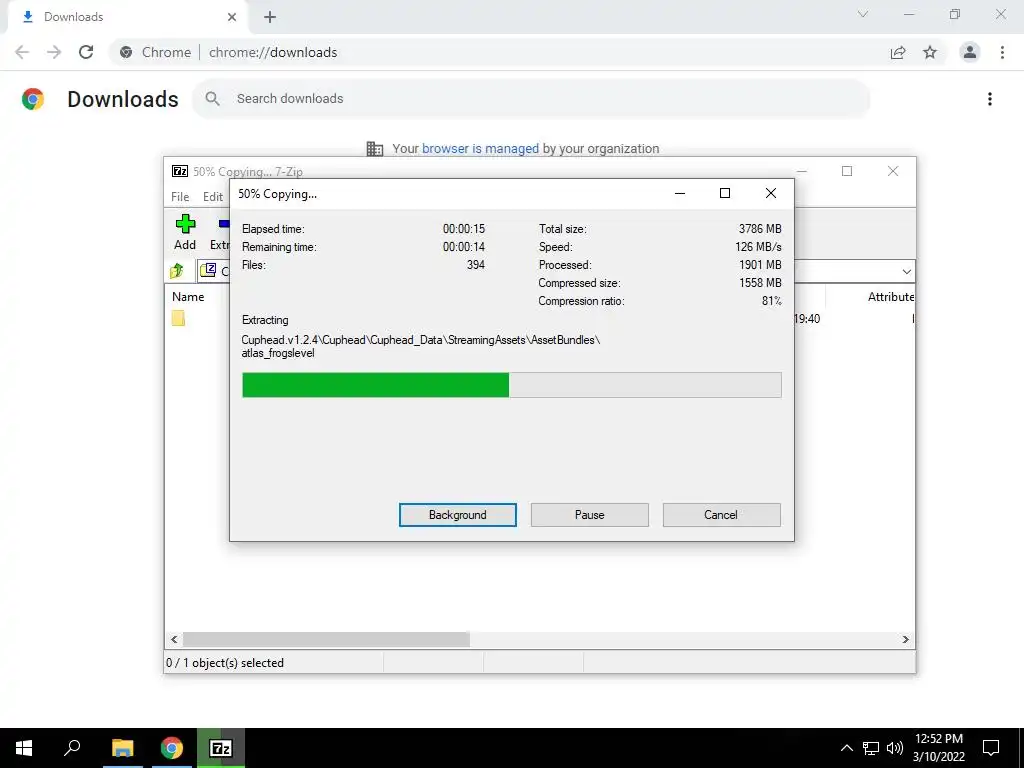This screenshot has width=1024, height=768.
Task: Open the File menu in 7-Zip
Action: point(180,197)
